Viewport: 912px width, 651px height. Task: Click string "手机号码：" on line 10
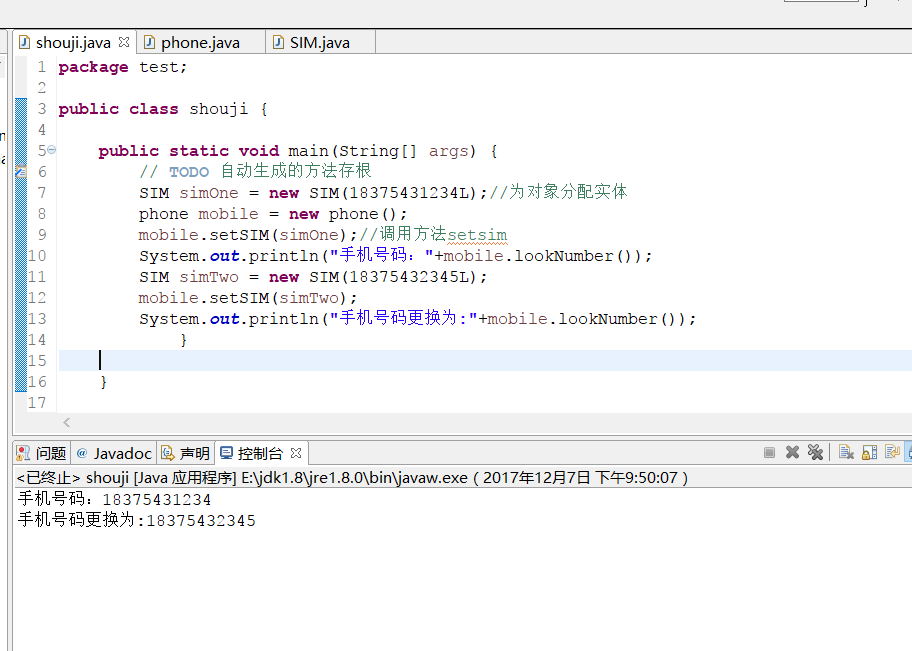point(381,255)
